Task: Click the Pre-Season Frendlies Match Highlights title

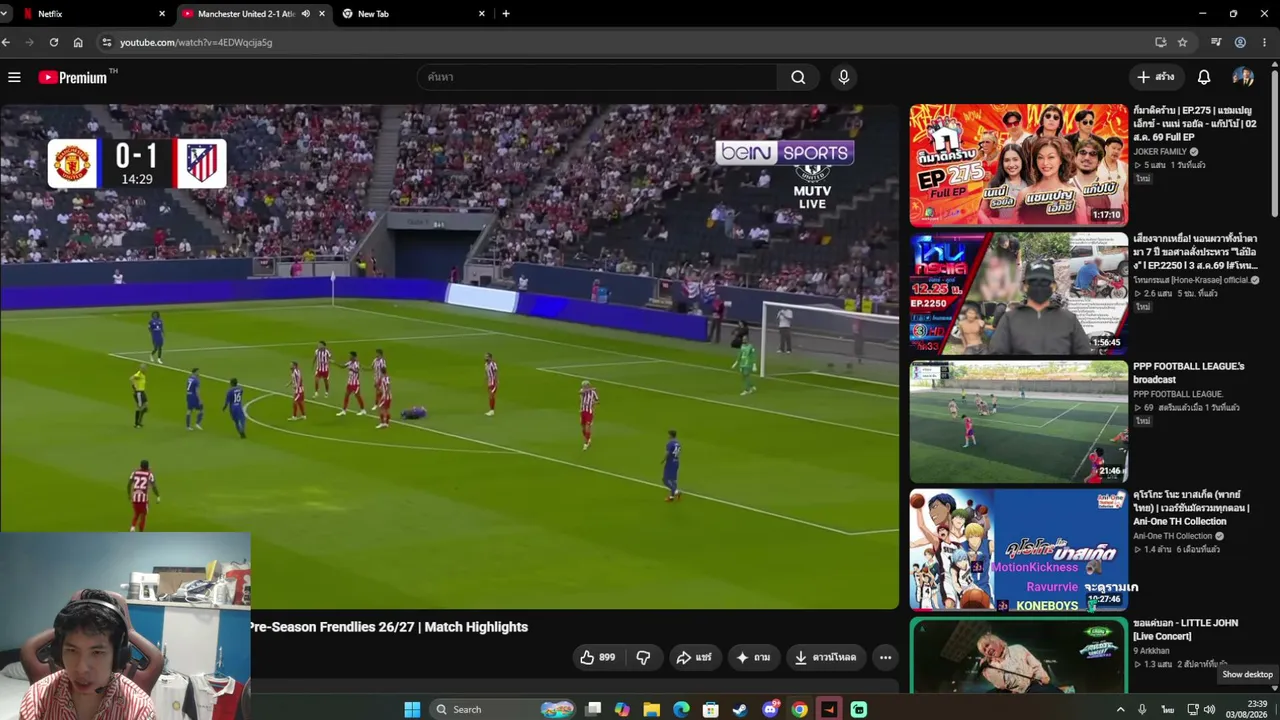Action: [389, 627]
